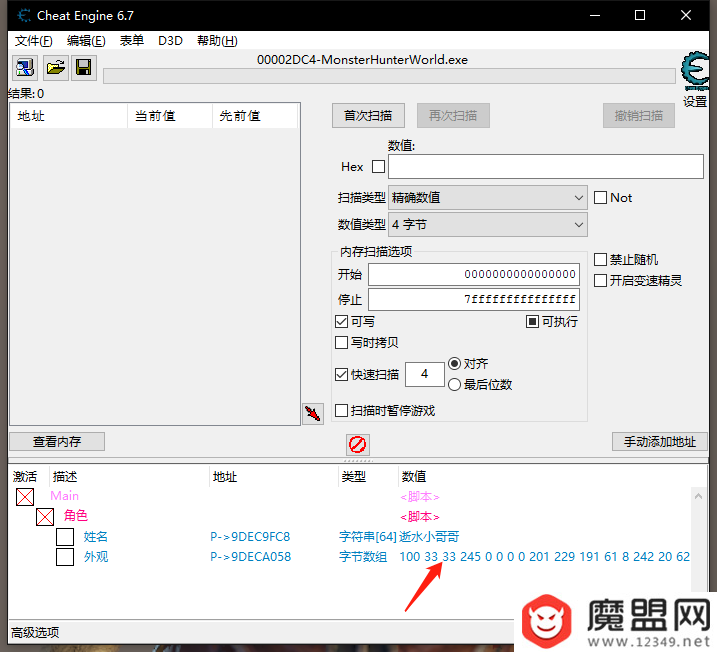Viewport: 717px width, 652px height.
Task: Click the 激活 column header
Action: click(x=25, y=477)
